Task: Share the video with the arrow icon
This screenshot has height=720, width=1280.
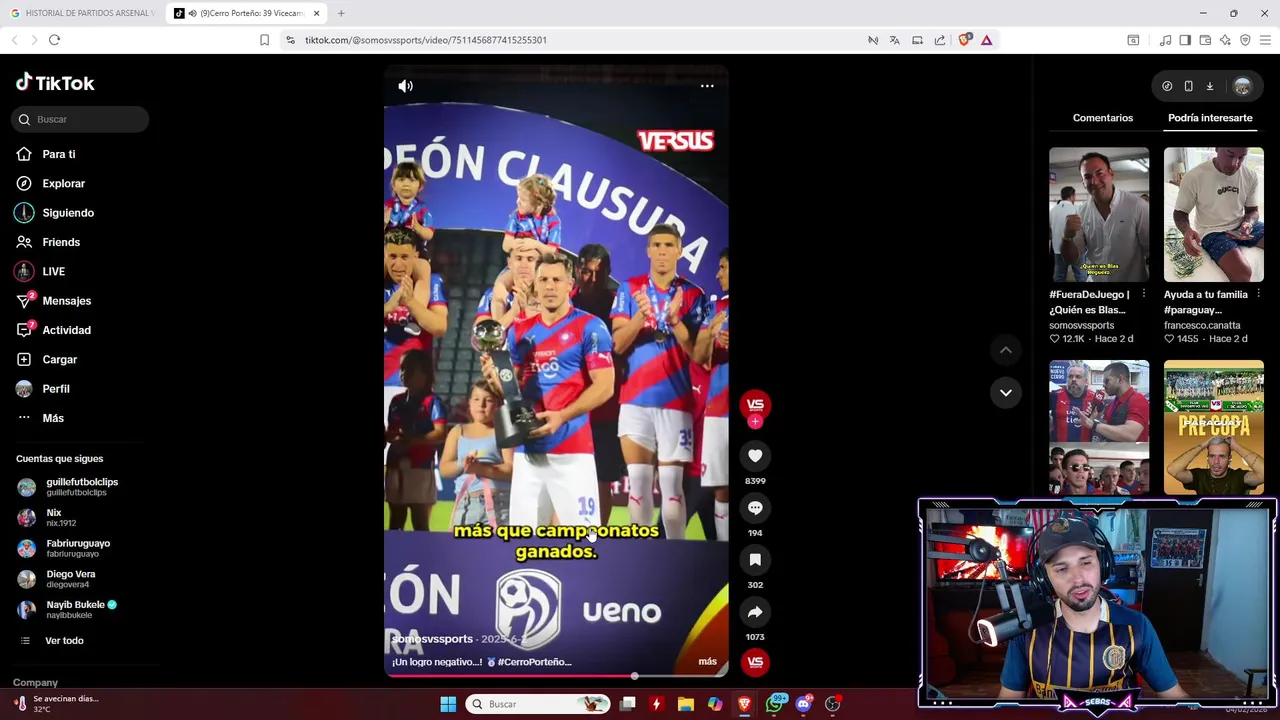Action: click(x=755, y=612)
